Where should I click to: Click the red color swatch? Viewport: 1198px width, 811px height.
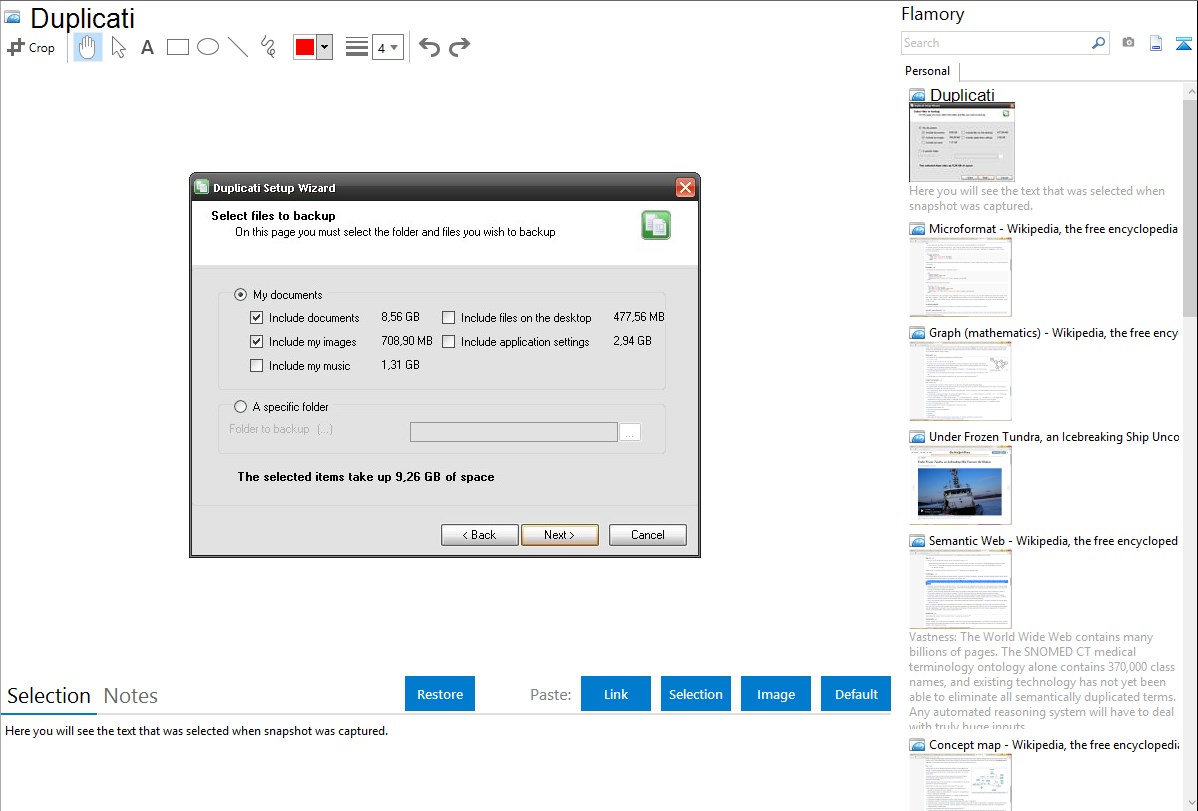305,47
